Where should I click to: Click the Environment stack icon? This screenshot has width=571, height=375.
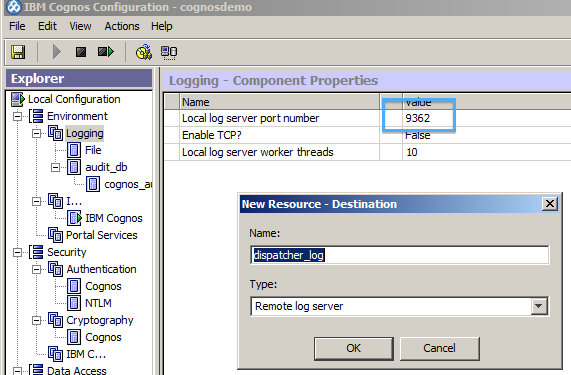pyautogui.click(x=36, y=116)
